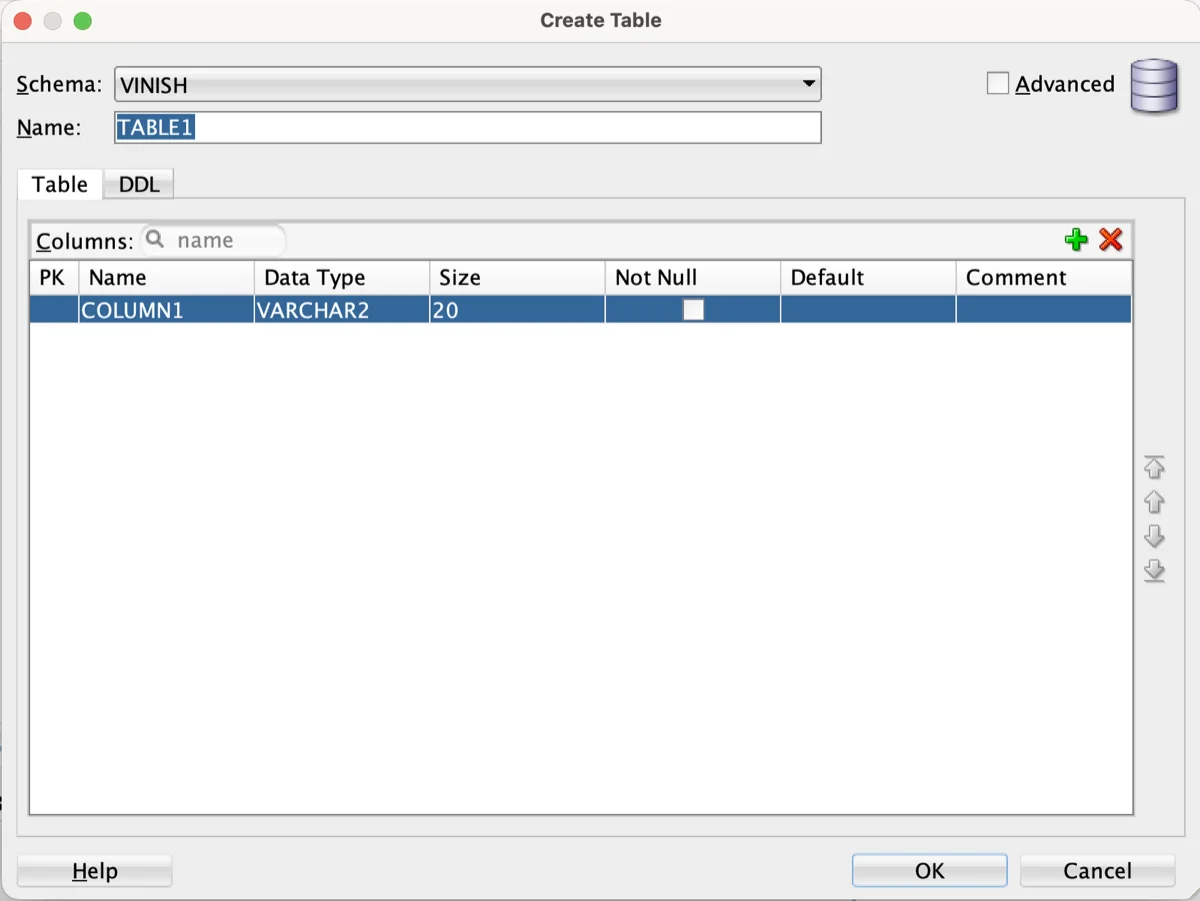This screenshot has height=901, width=1200.
Task: Click magnifier icon in column search field
Action: pyautogui.click(x=155, y=240)
